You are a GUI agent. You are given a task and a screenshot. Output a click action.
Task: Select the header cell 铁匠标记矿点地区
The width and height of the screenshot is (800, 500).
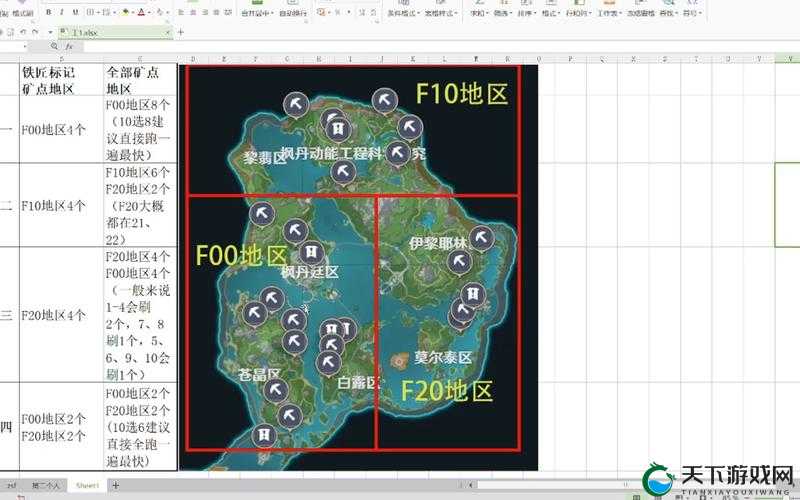coord(61,80)
